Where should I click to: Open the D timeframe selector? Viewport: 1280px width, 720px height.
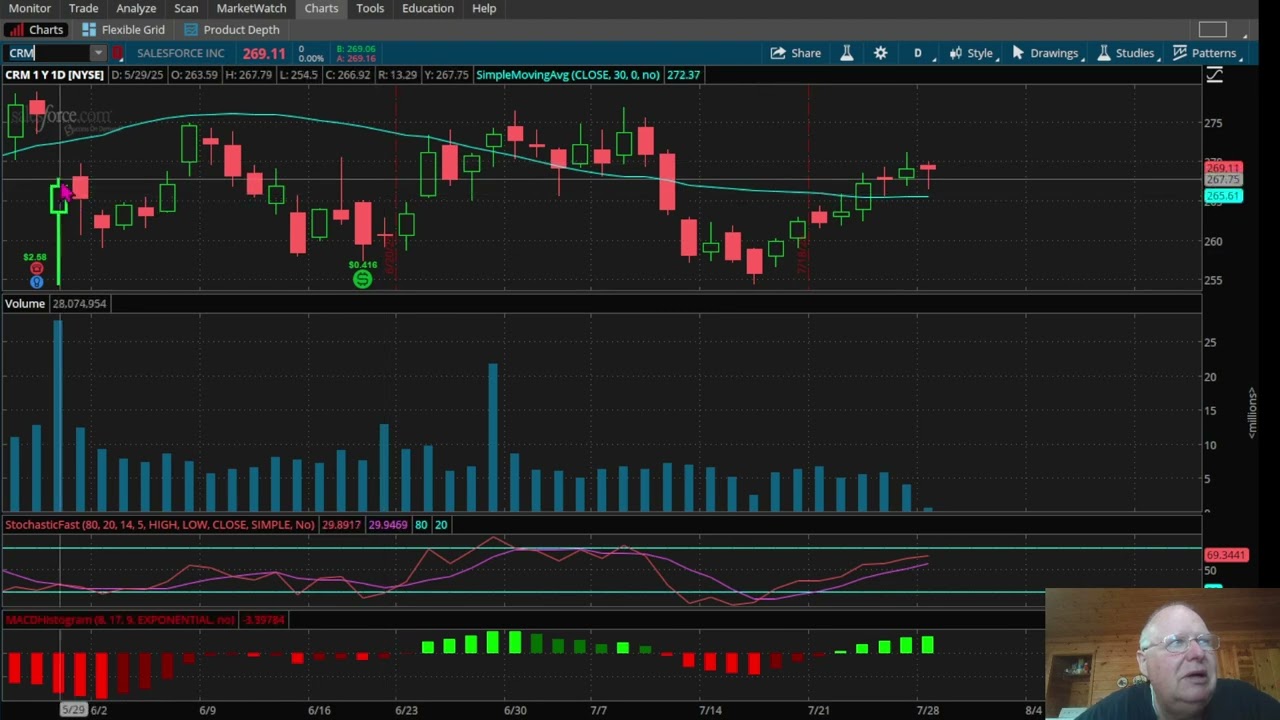(918, 53)
